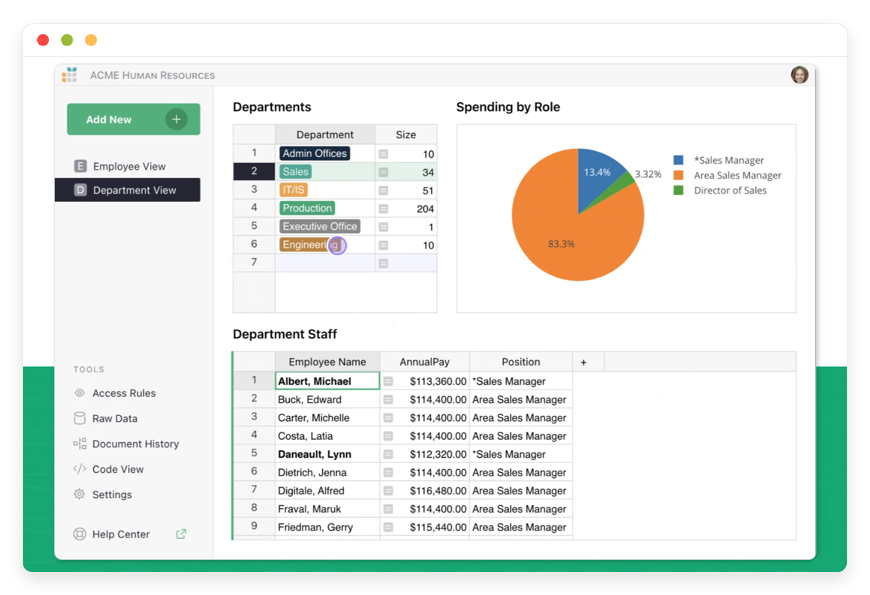Open the Employee View page
This screenshot has height=595, width=870.
128,167
